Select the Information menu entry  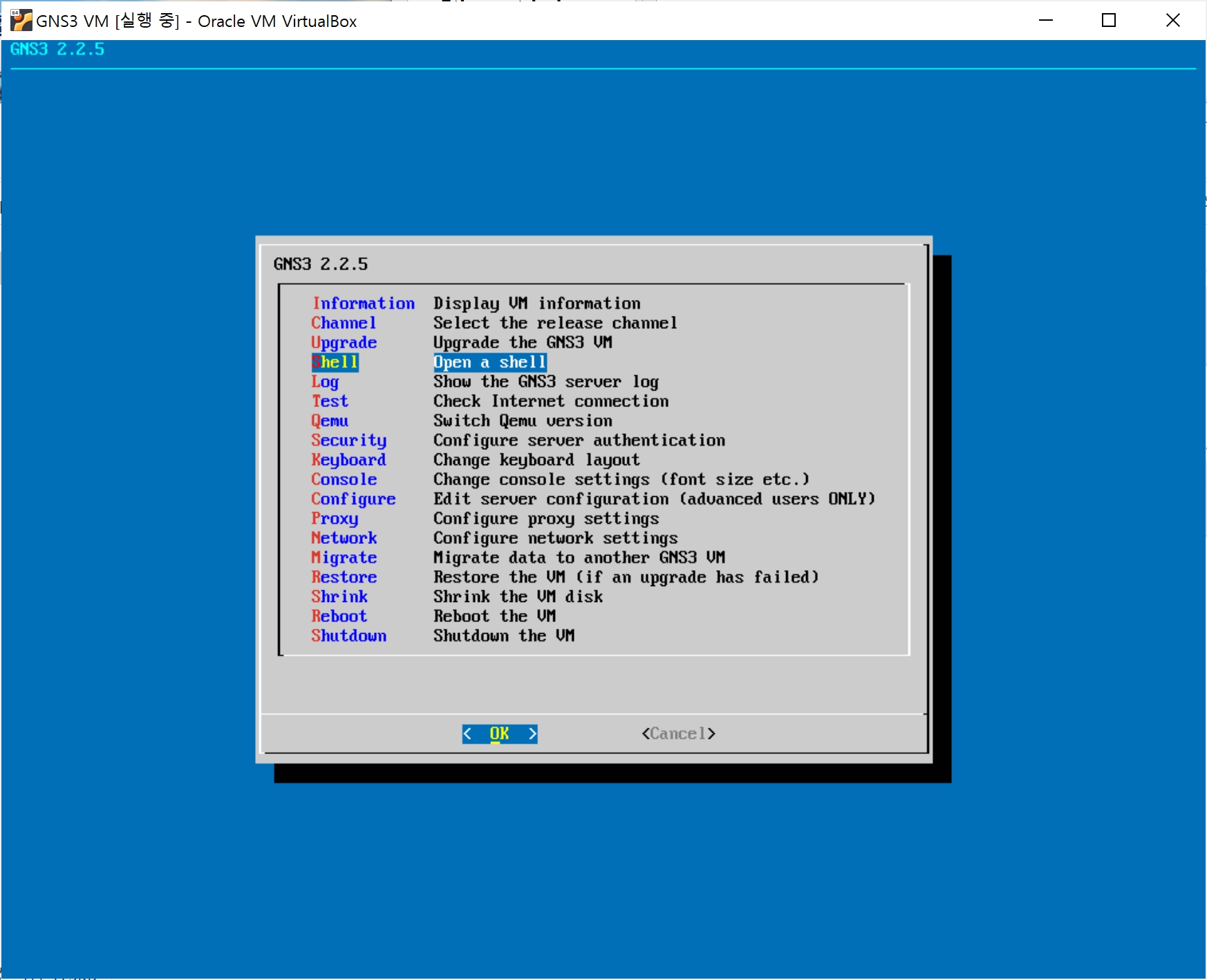click(x=364, y=303)
